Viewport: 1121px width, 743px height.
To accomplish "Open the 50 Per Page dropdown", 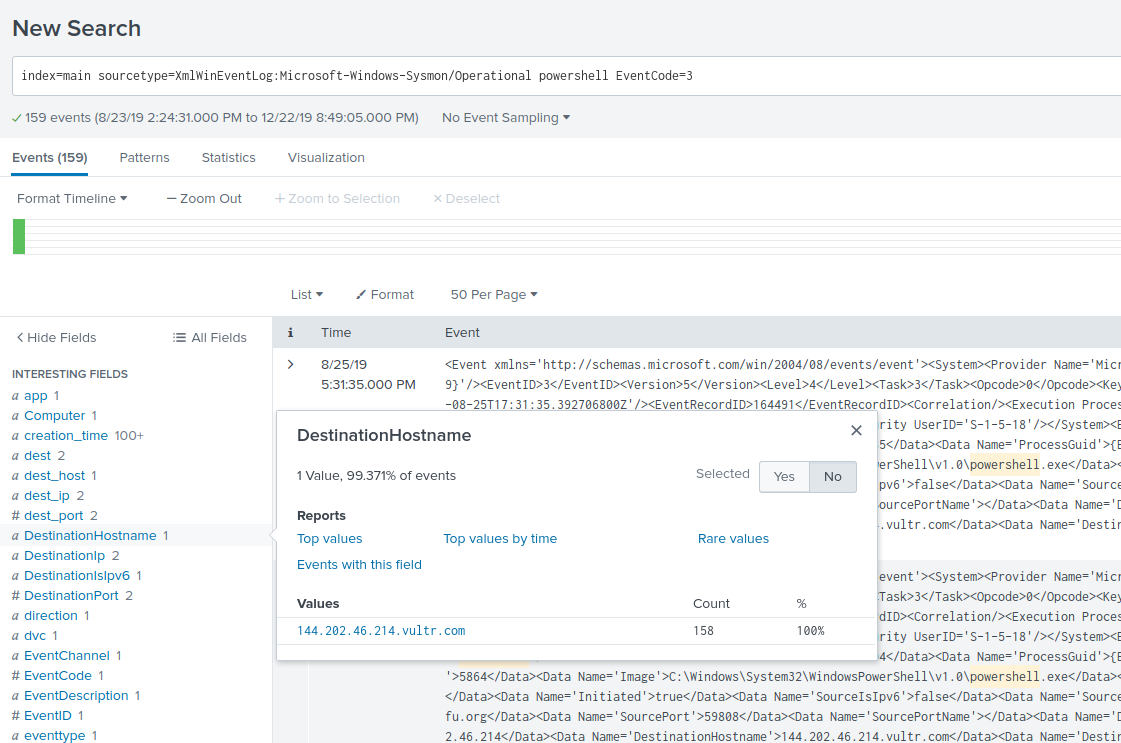I will [493, 295].
